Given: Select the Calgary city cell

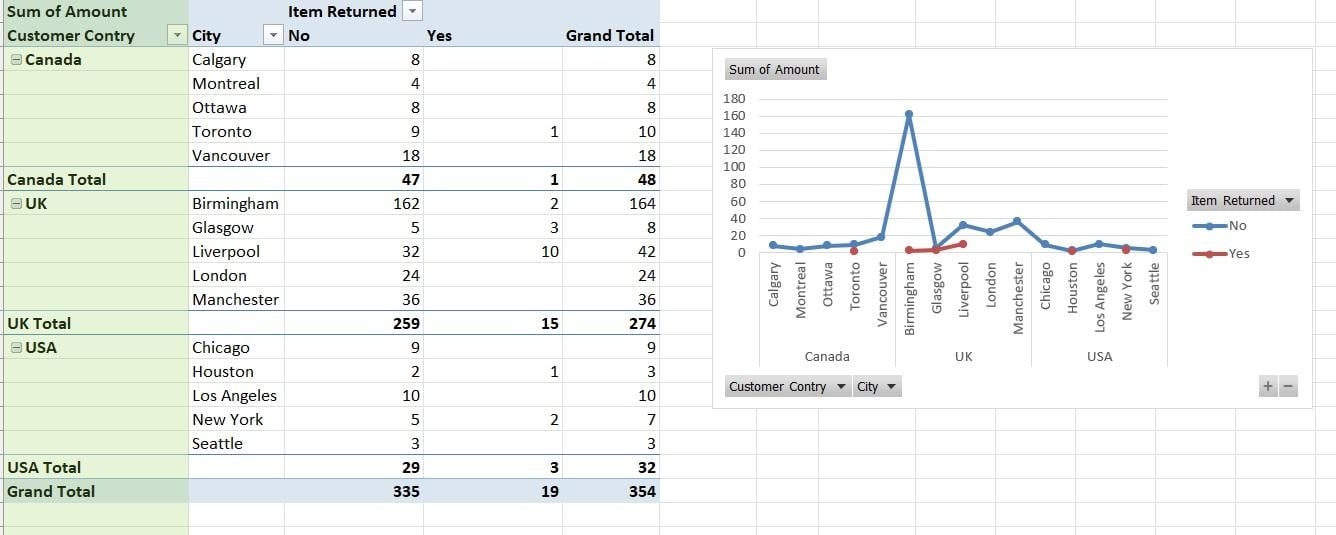Looking at the screenshot, I should 236,60.
